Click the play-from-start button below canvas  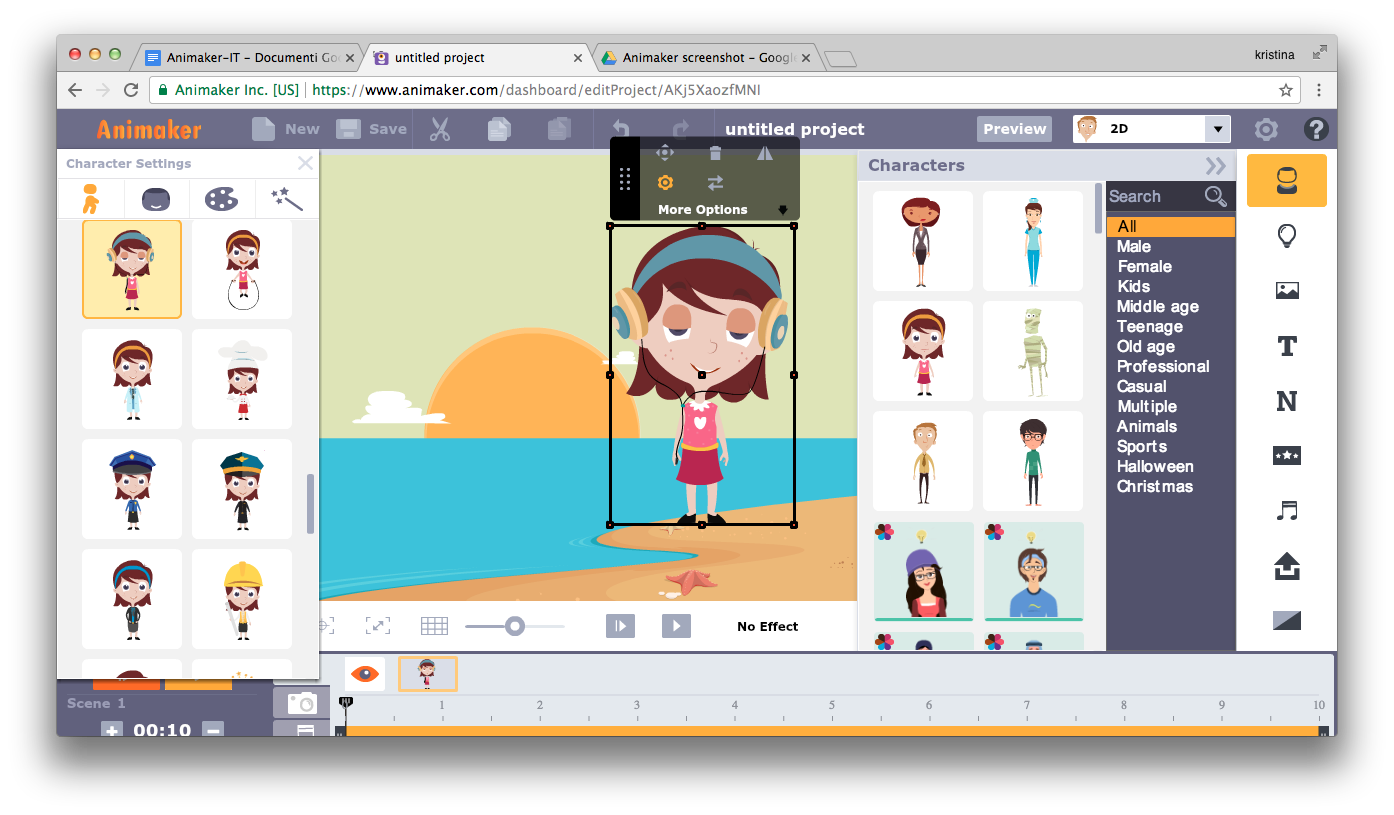coord(620,626)
